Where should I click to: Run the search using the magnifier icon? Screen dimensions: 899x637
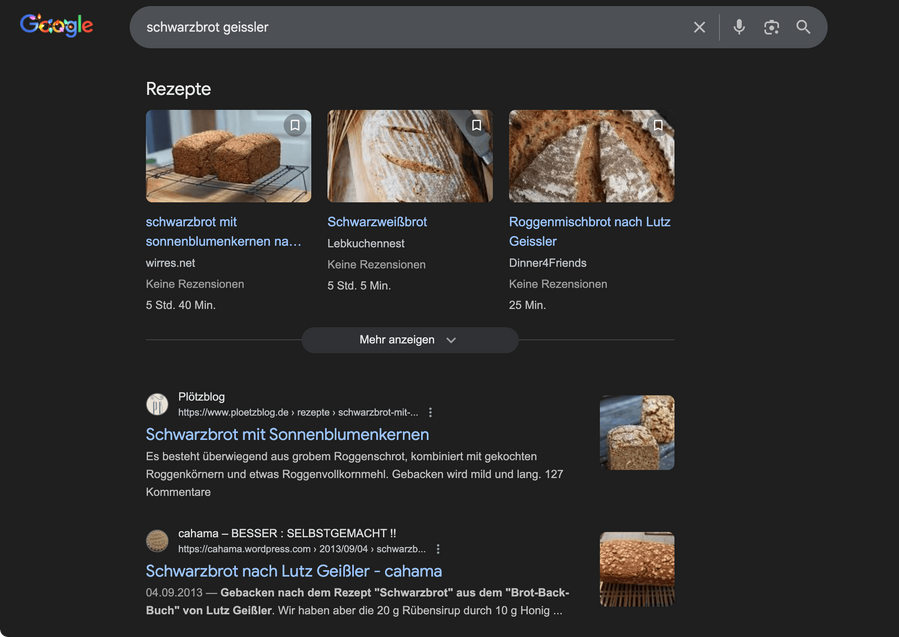pyautogui.click(x=803, y=26)
